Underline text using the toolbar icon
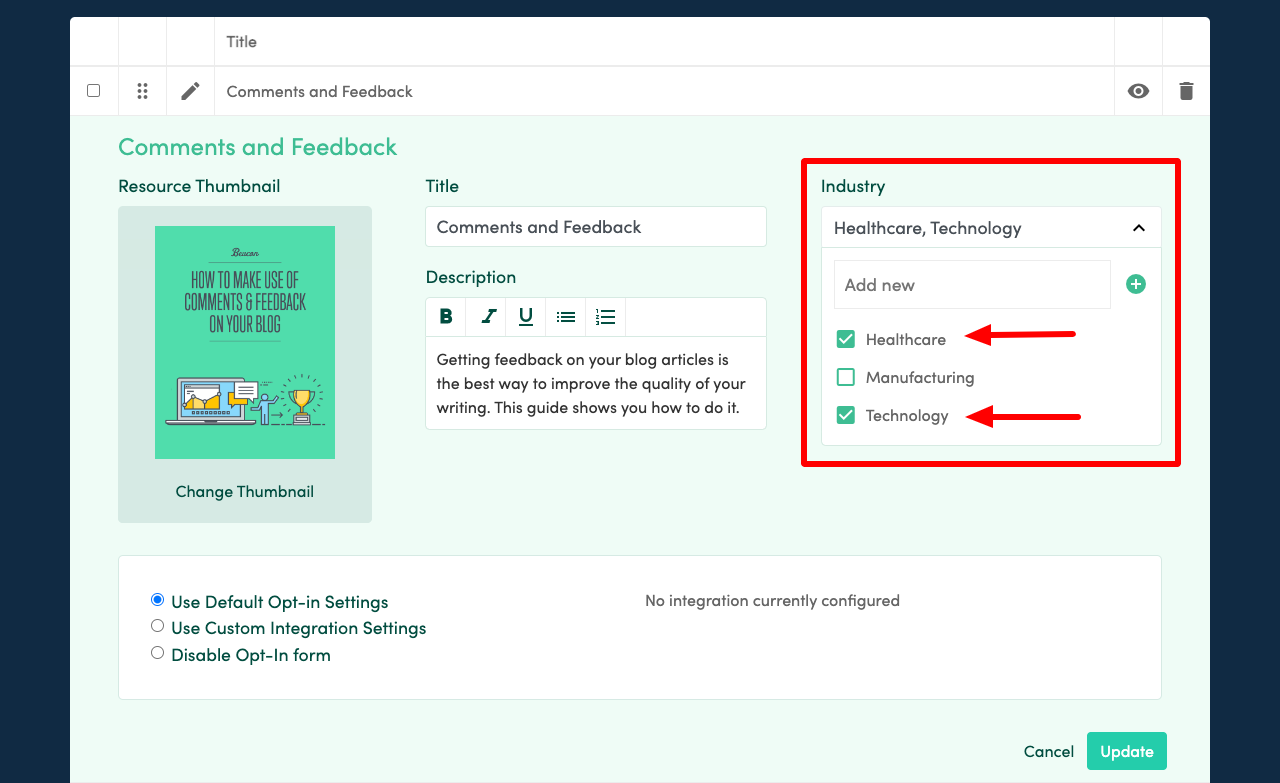The image size is (1280, 783). tap(525, 316)
